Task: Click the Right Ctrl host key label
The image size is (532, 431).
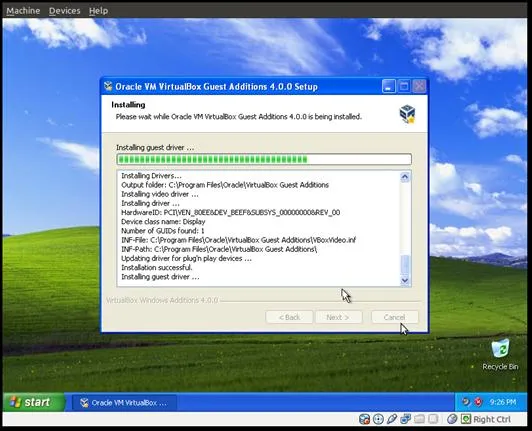Action: [492, 419]
